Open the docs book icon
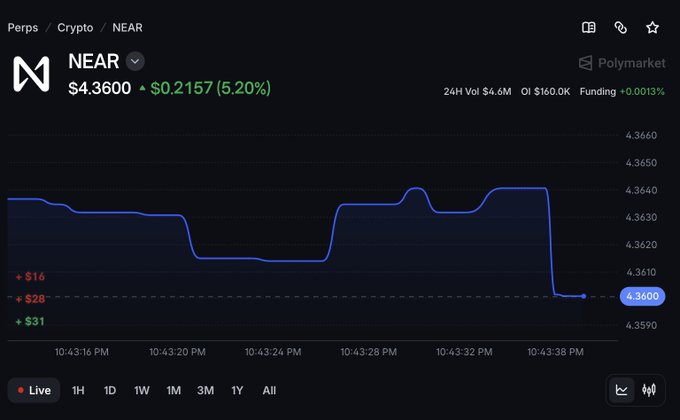Image resolution: width=680 pixels, height=420 pixels. (588, 28)
